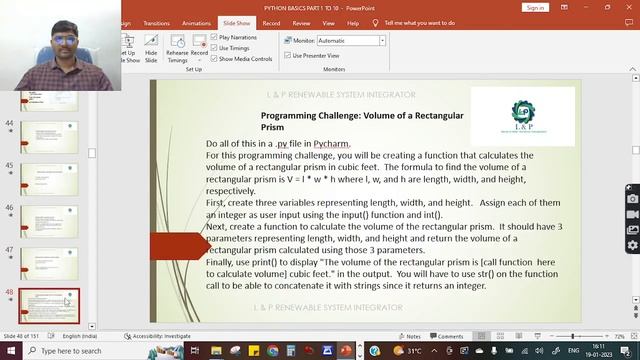The height and width of the screenshot is (360, 640).
Task: Click zoom out minus button
Action: pos(552,336)
